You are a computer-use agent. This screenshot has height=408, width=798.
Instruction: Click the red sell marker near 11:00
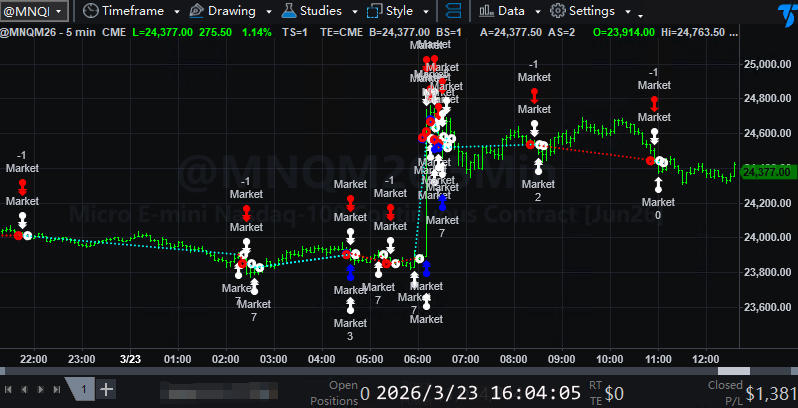[x=654, y=102]
